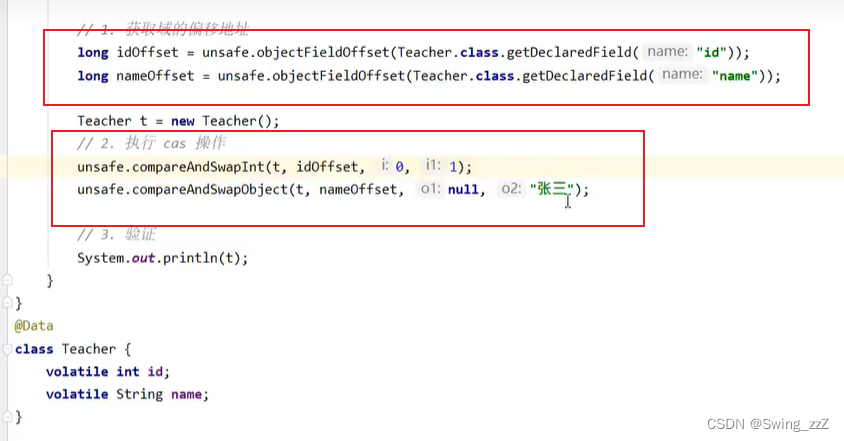
Task: Click the name: parameter hint before "name"
Action: (x=682, y=74)
